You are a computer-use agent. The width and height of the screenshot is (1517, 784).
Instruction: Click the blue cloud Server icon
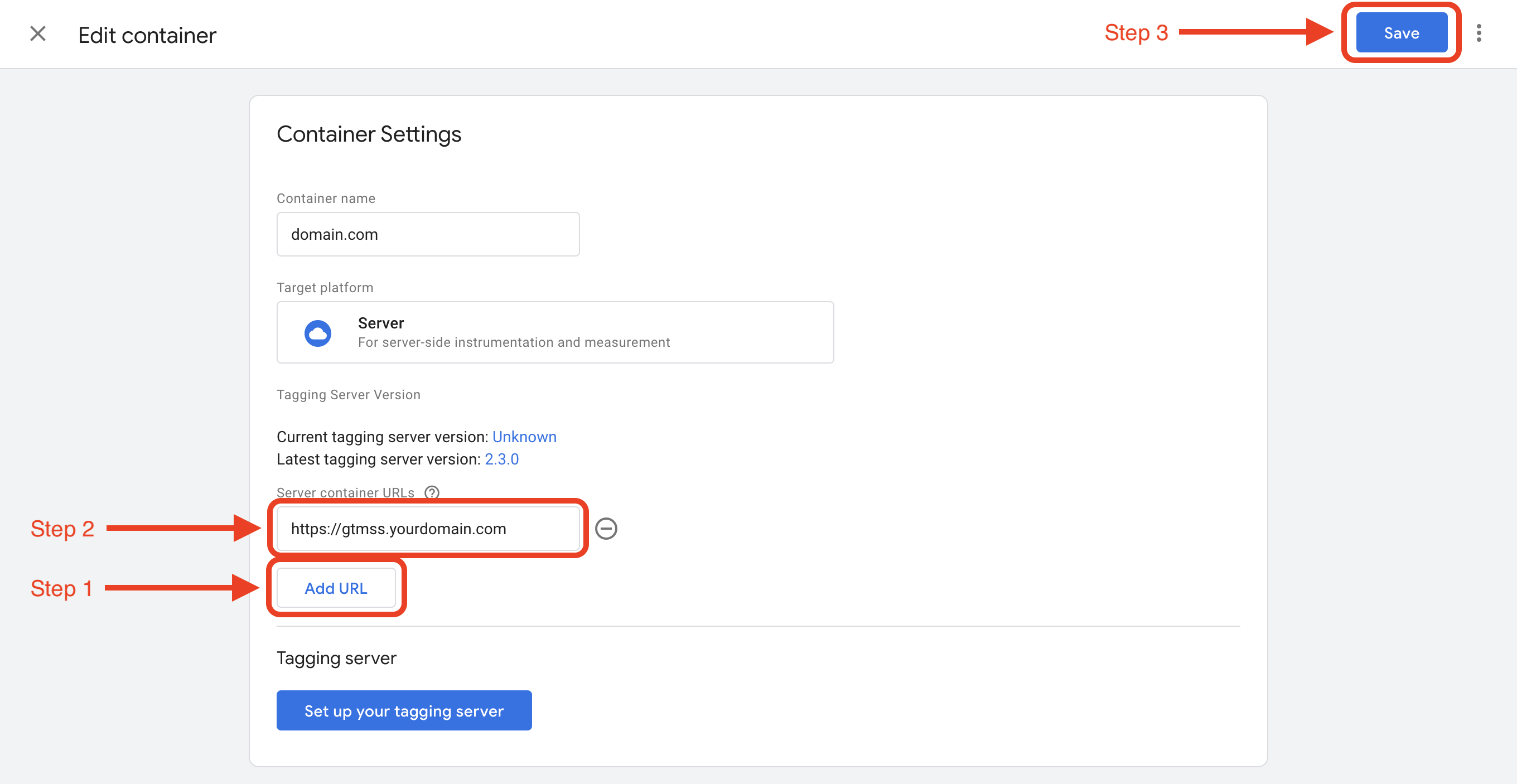point(317,333)
